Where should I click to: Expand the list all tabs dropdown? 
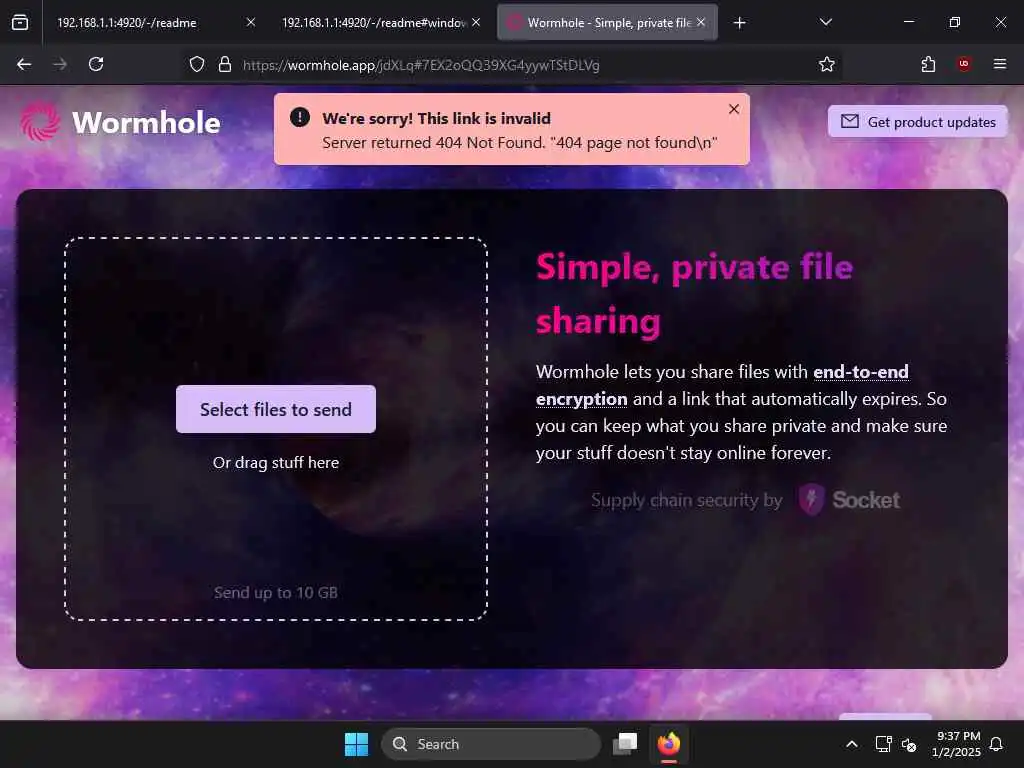click(x=826, y=22)
